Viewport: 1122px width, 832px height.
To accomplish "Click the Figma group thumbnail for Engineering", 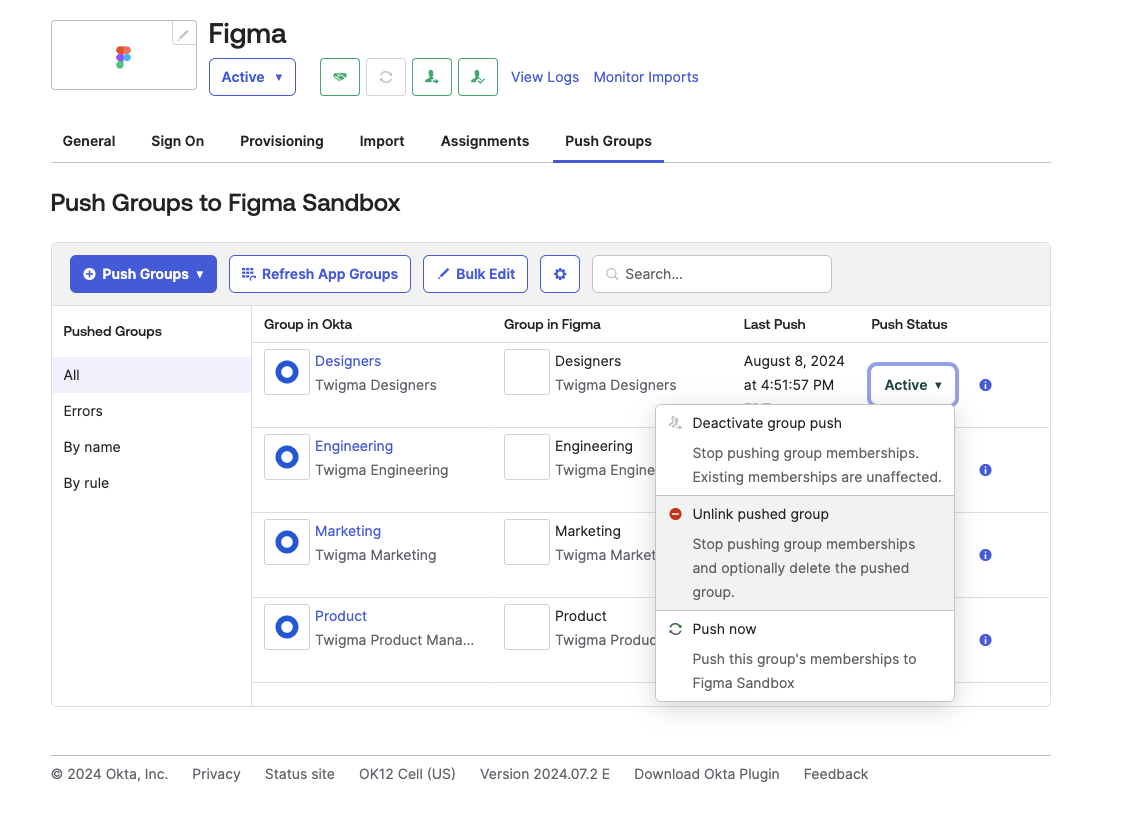I will (x=527, y=456).
